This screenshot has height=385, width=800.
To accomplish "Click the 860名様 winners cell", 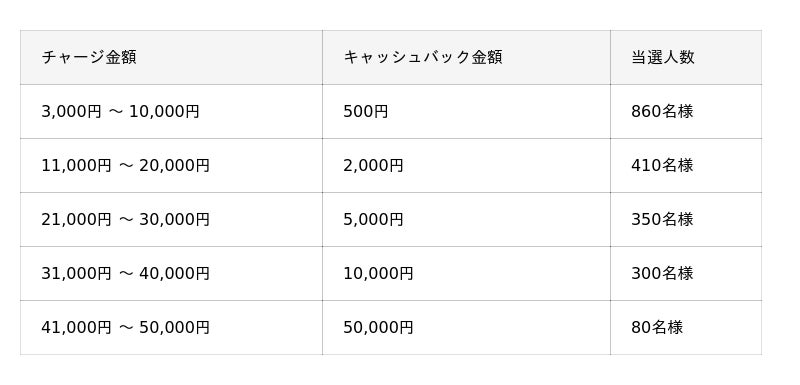I will (x=686, y=111).
